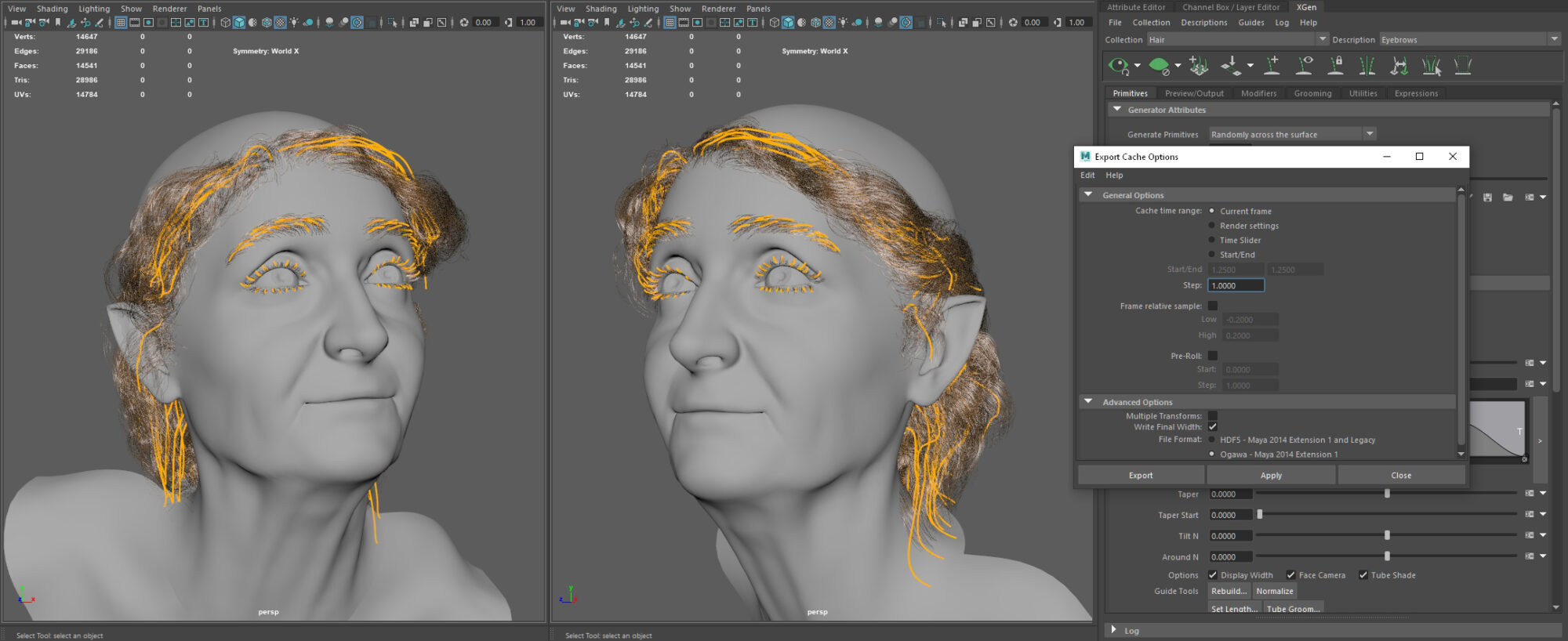
Task: Toggle guide visibility icon in XGen toolbar
Action: click(1304, 66)
